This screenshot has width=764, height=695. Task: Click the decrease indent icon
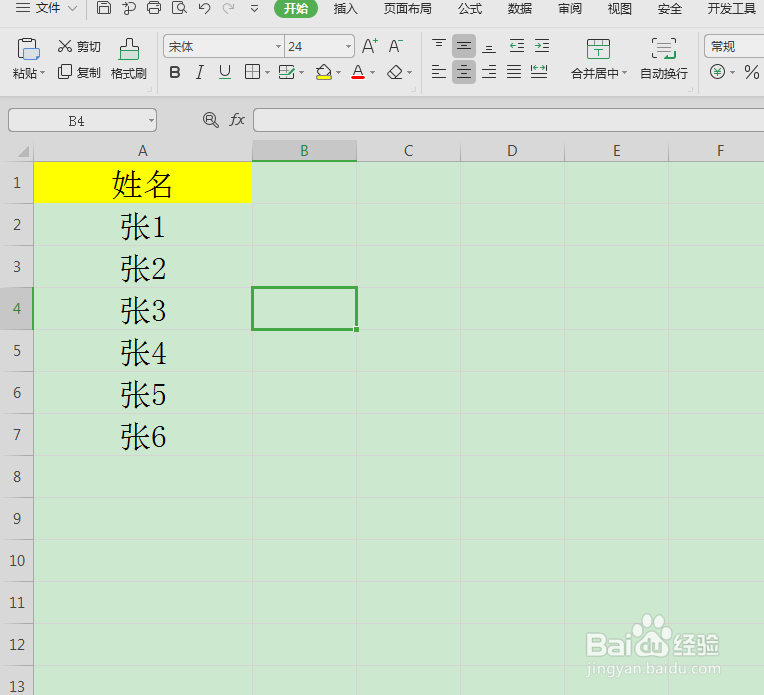tap(516, 46)
